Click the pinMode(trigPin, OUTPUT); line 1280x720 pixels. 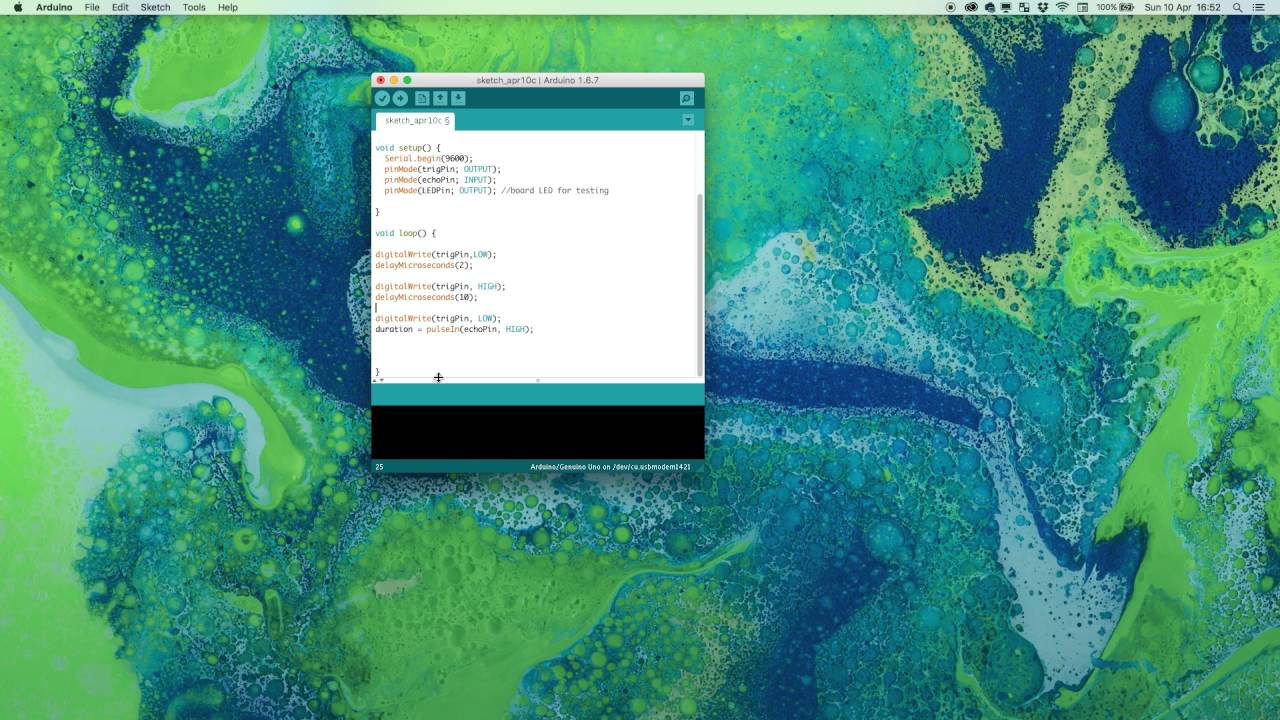[x=442, y=169]
